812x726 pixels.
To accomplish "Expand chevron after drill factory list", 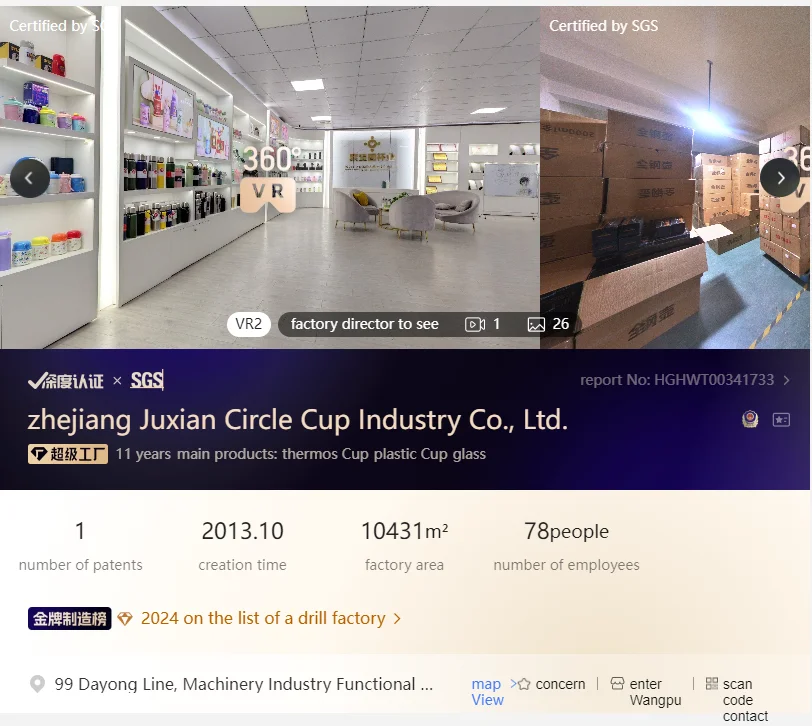I will [x=397, y=619].
